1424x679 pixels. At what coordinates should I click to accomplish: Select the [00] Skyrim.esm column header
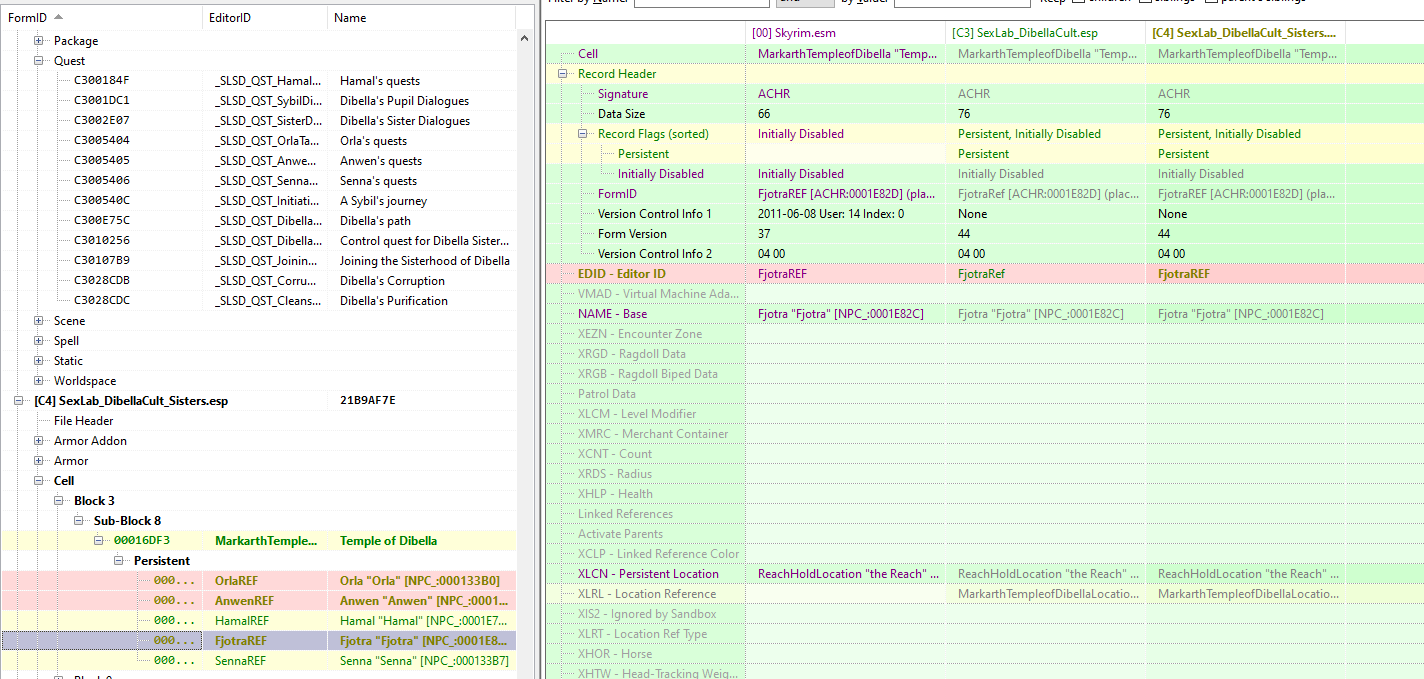click(x=845, y=33)
